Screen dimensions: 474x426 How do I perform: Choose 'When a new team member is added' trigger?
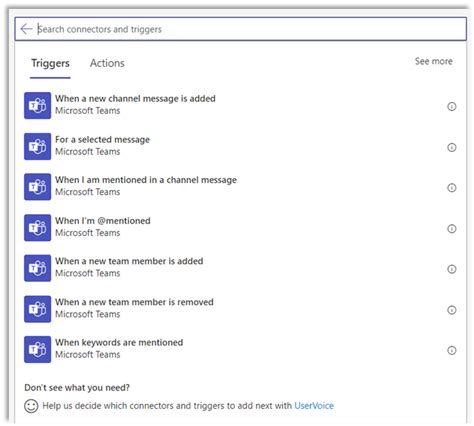tap(240, 268)
